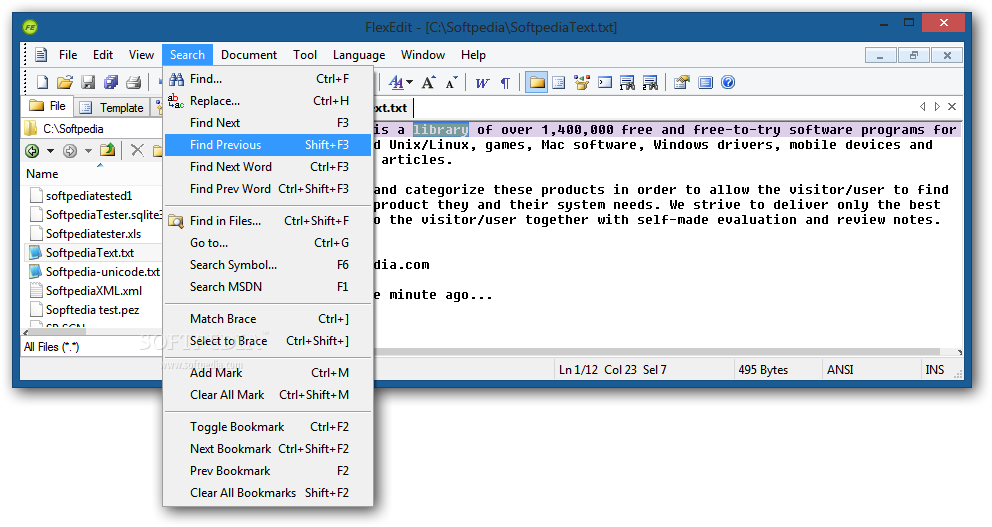The height and width of the screenshot is (527, 992).
Task: Decrease font size with small A icon
Action: coord(451,82)
